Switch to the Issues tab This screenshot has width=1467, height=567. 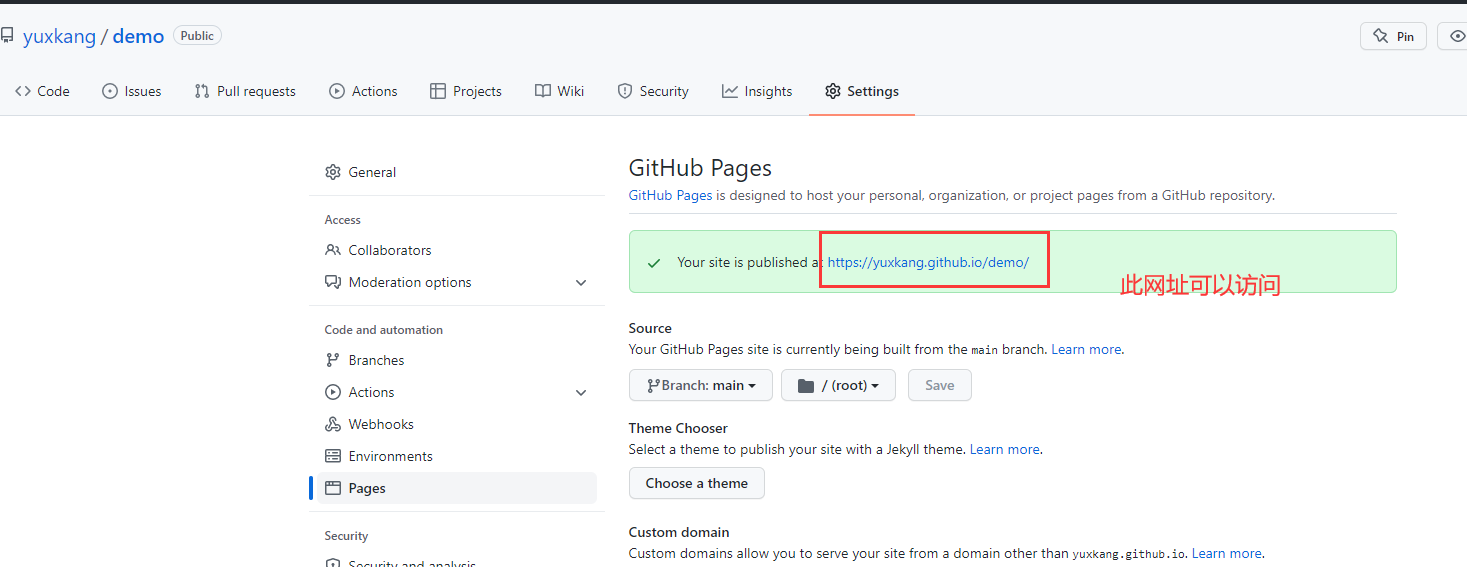(x=132, y=91)
